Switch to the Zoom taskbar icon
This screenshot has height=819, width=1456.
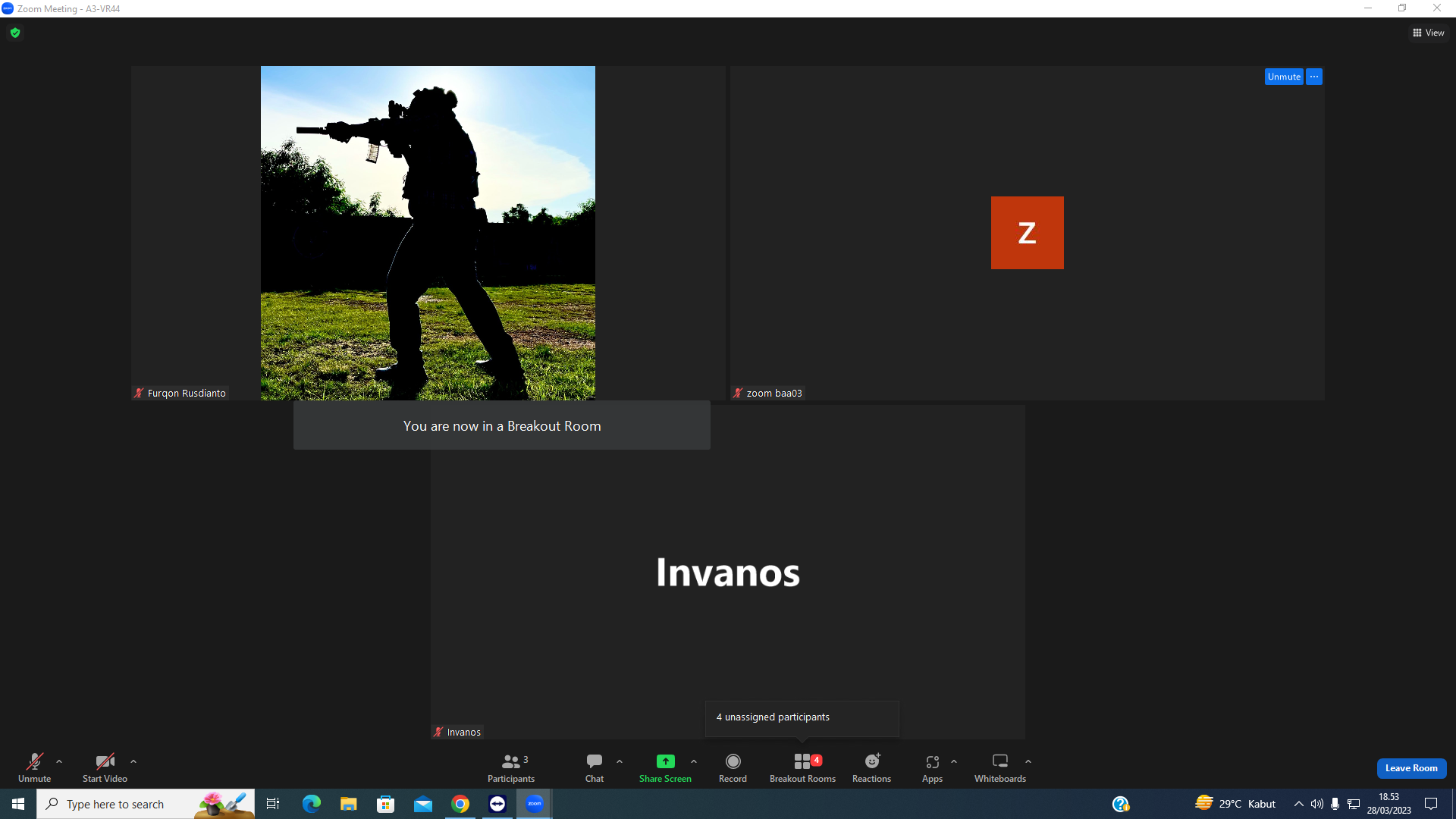pyautogui.click(x=535, y=804)
